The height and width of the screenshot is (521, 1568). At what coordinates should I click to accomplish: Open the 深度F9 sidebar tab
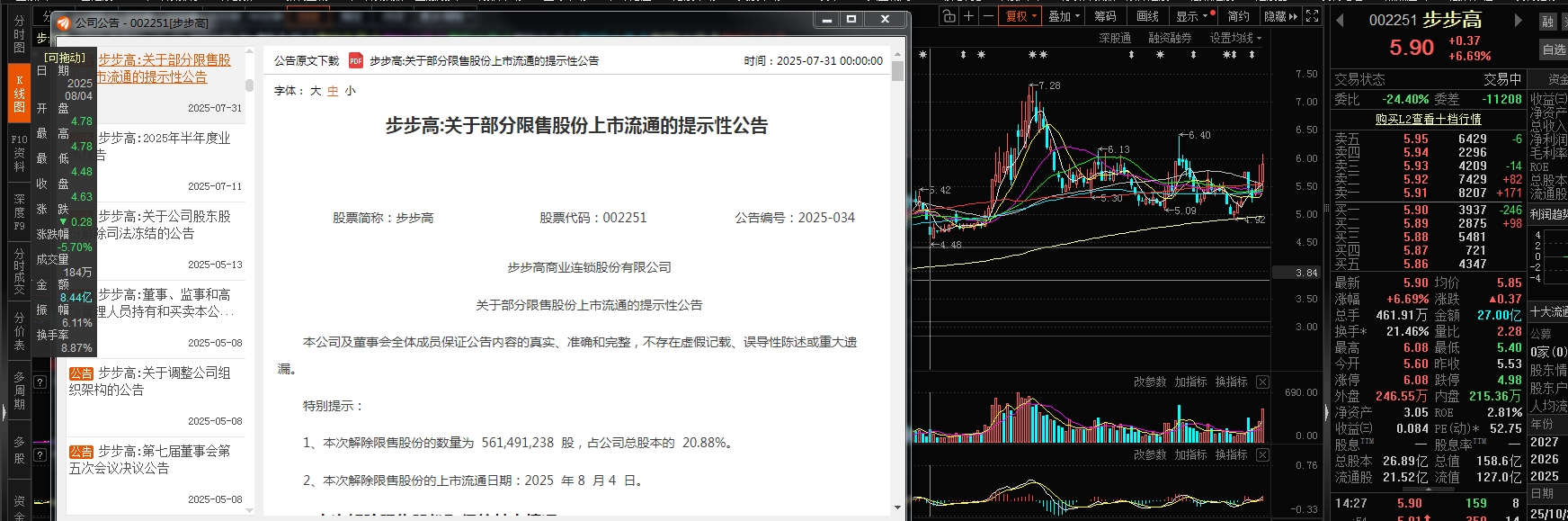tap(19, 212)
